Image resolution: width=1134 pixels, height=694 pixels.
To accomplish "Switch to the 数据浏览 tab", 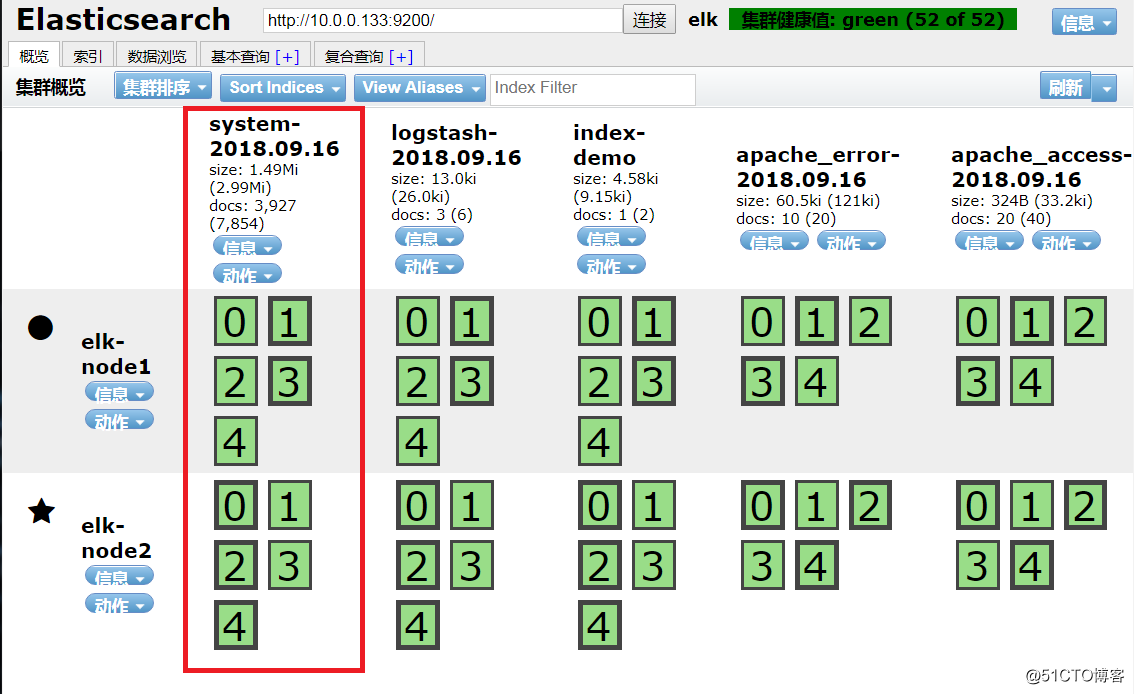I will pos(157,56).
